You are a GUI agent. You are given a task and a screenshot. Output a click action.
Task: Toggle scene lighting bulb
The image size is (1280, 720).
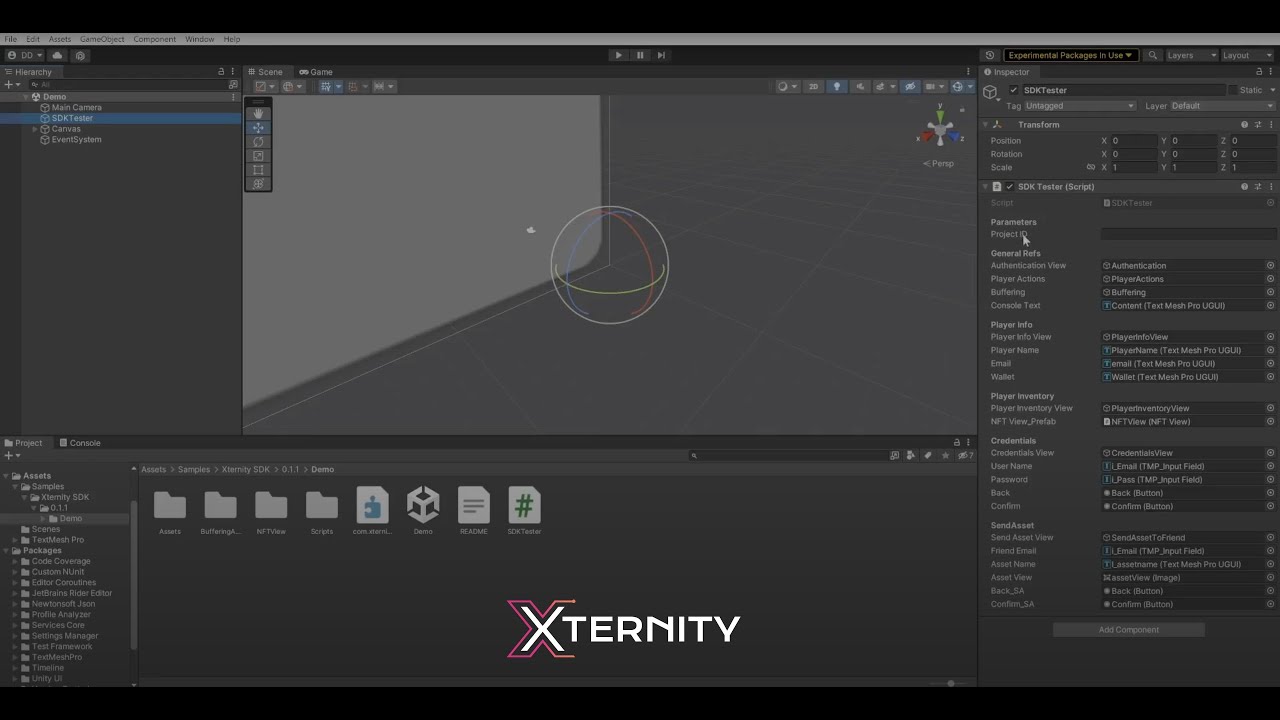837,86
